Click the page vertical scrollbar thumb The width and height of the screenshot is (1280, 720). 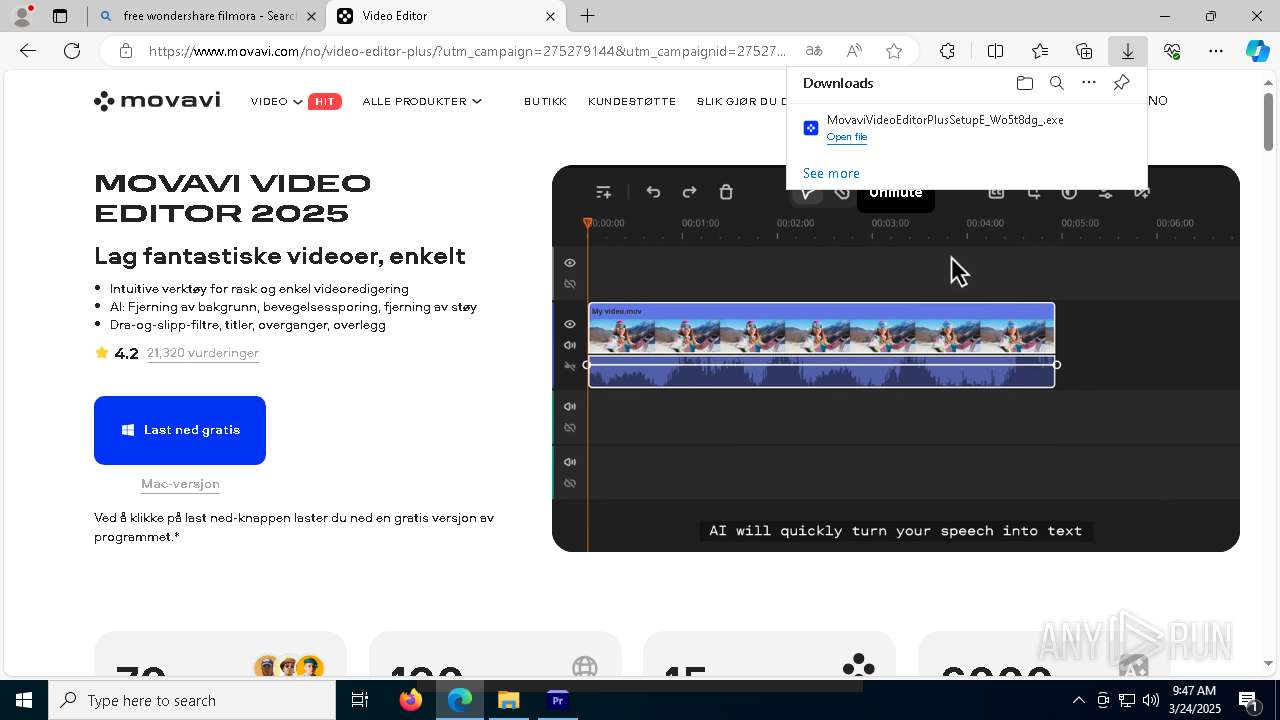tap(1268, 122)
